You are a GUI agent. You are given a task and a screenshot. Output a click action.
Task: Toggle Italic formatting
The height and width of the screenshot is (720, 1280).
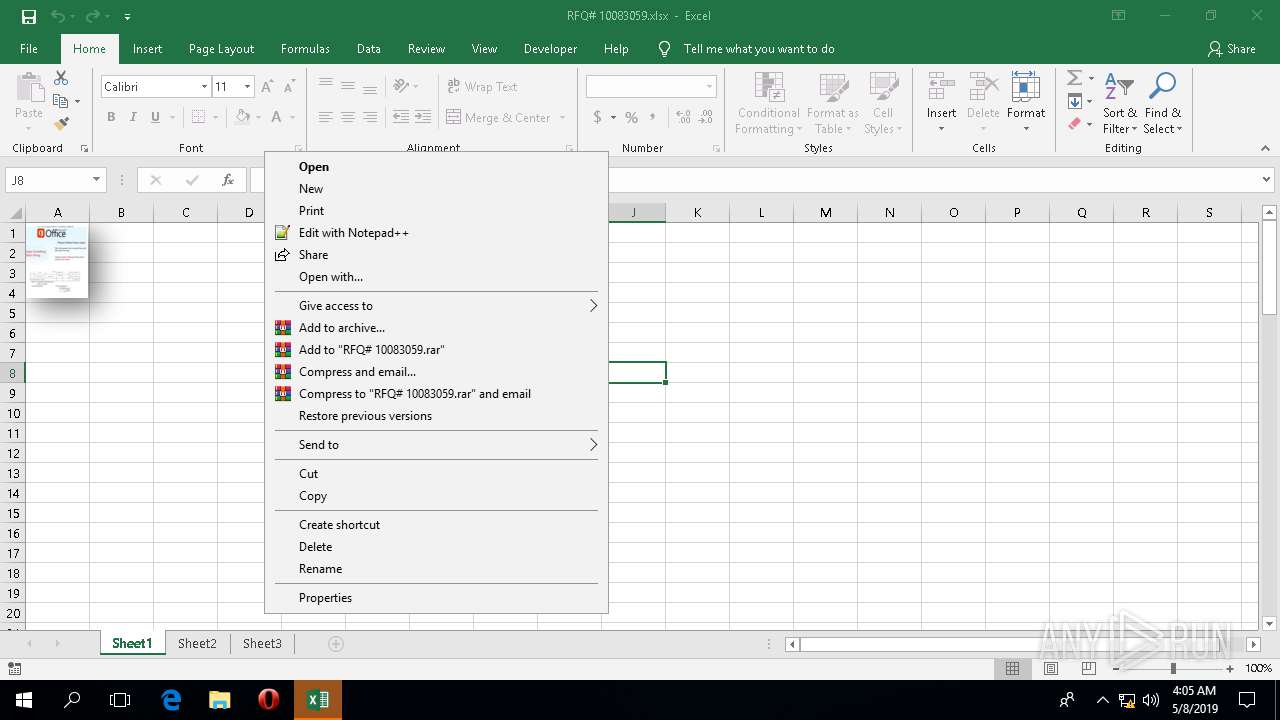(133, 117)
